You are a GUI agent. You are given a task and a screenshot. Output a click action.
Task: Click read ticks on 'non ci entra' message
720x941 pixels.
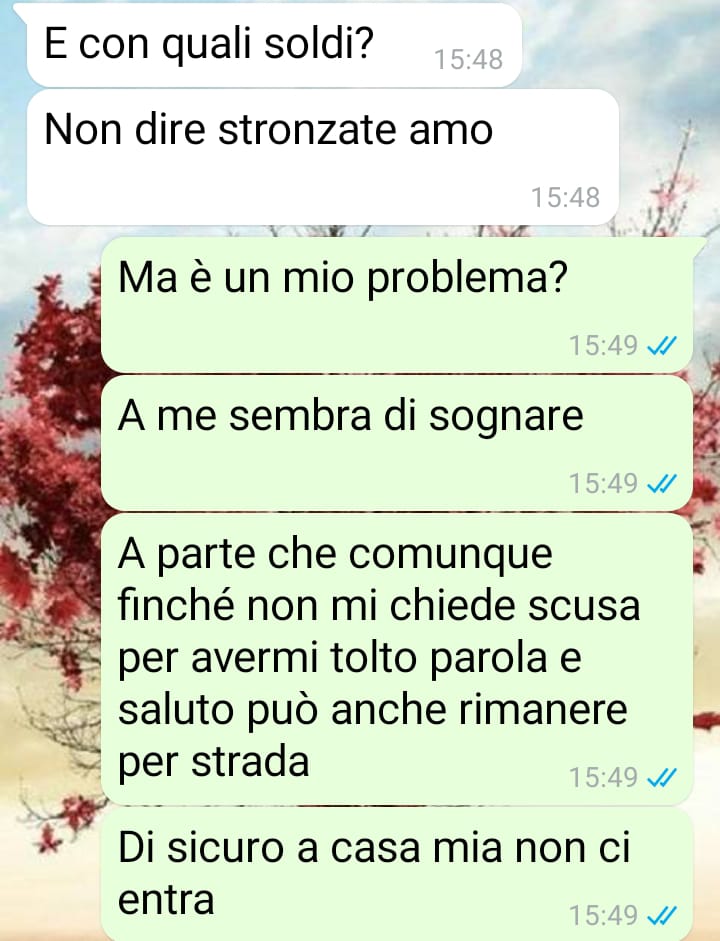662,916
